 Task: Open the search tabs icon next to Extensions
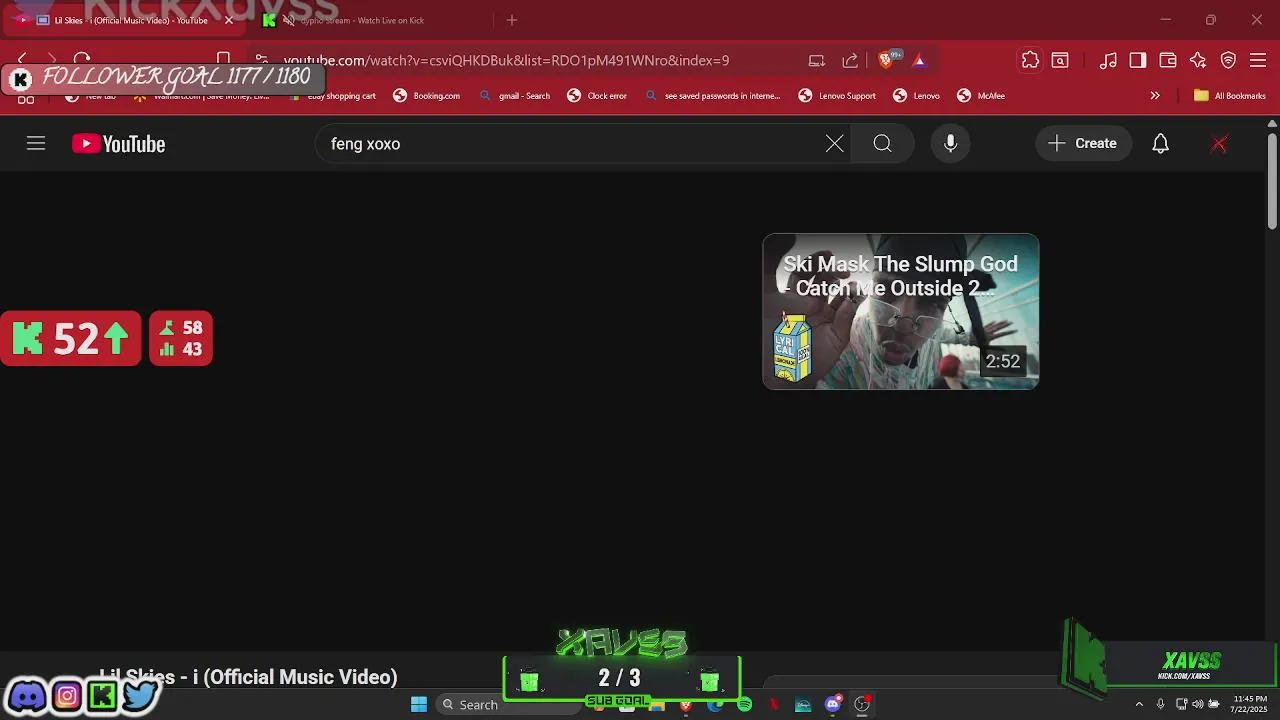click(x=1060, y=60)
